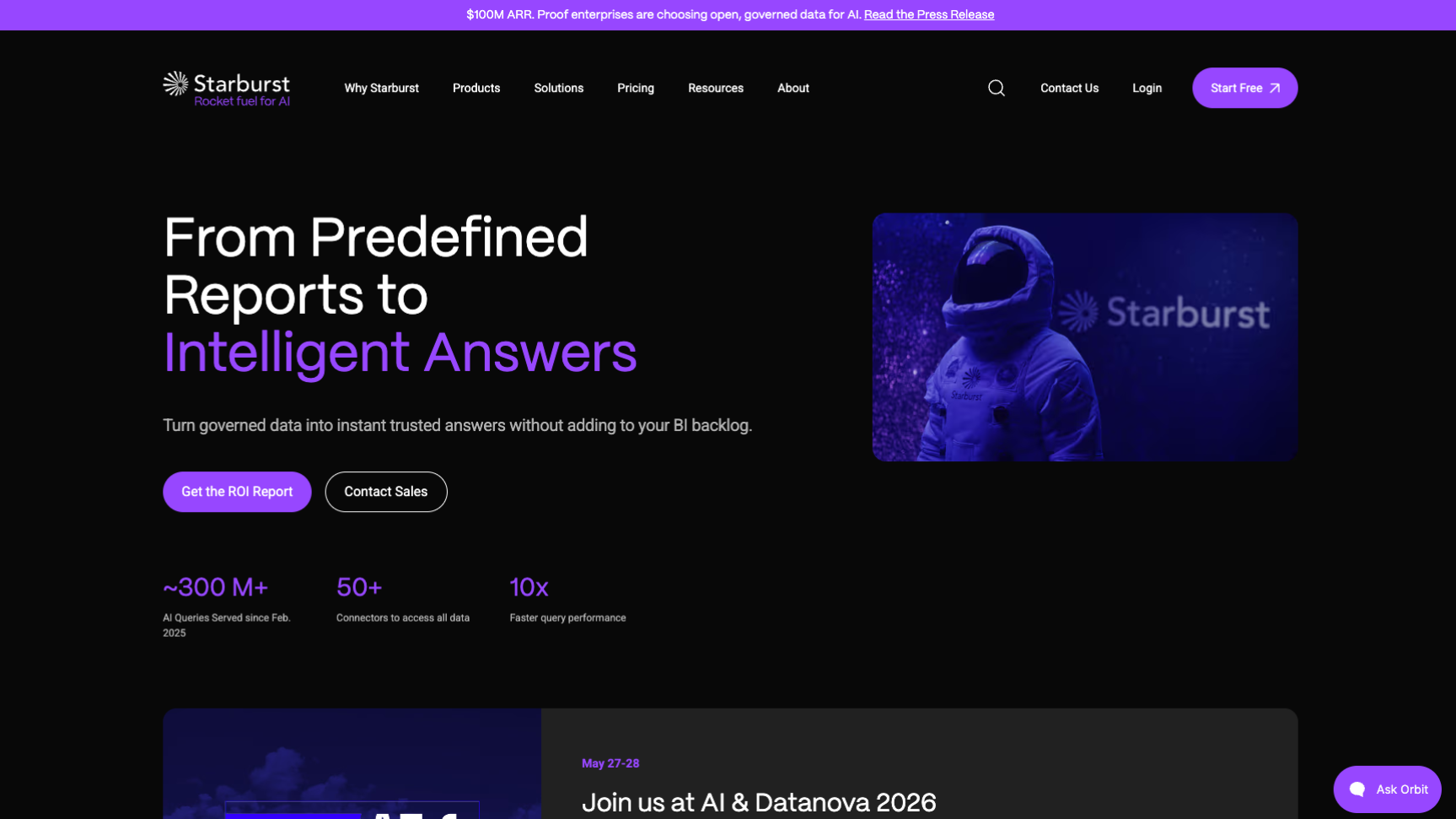Click the Starburst logo in the header
Viewport: 1456px width, 819px height.
(x=226, y=89)
